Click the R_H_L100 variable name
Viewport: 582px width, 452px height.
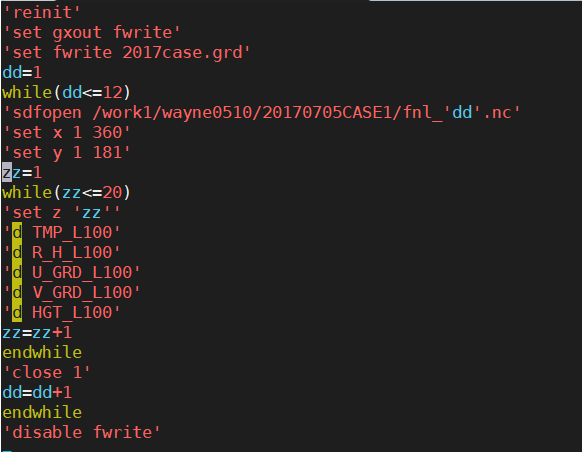72,253
